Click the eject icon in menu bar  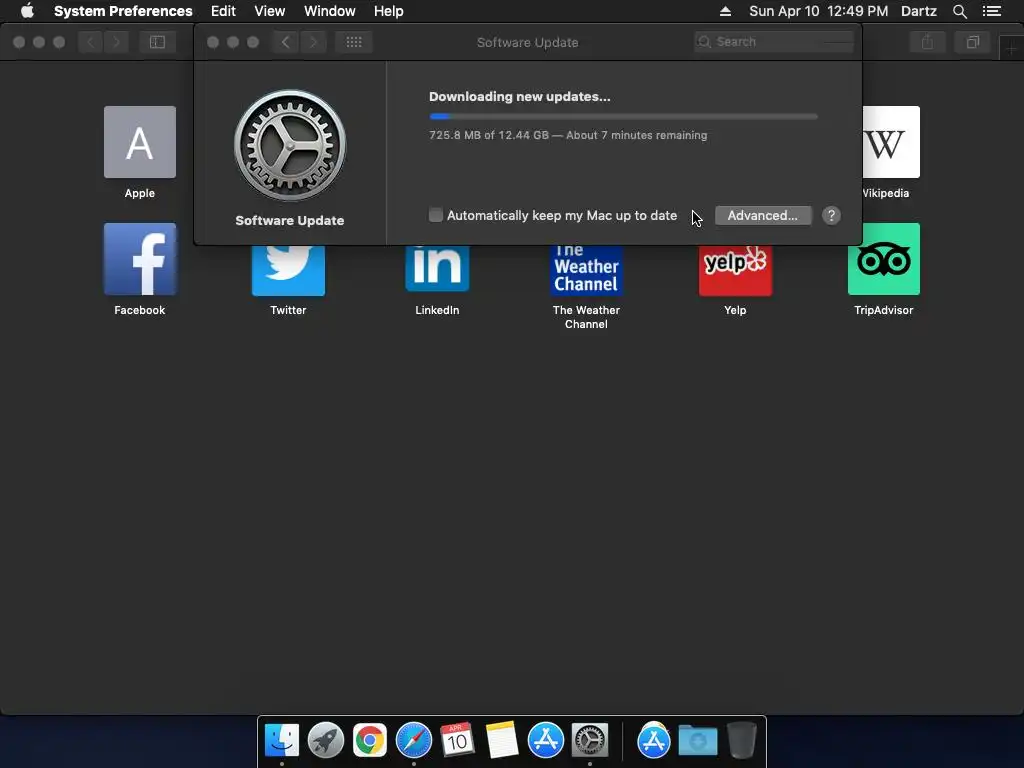click(725, 11)
